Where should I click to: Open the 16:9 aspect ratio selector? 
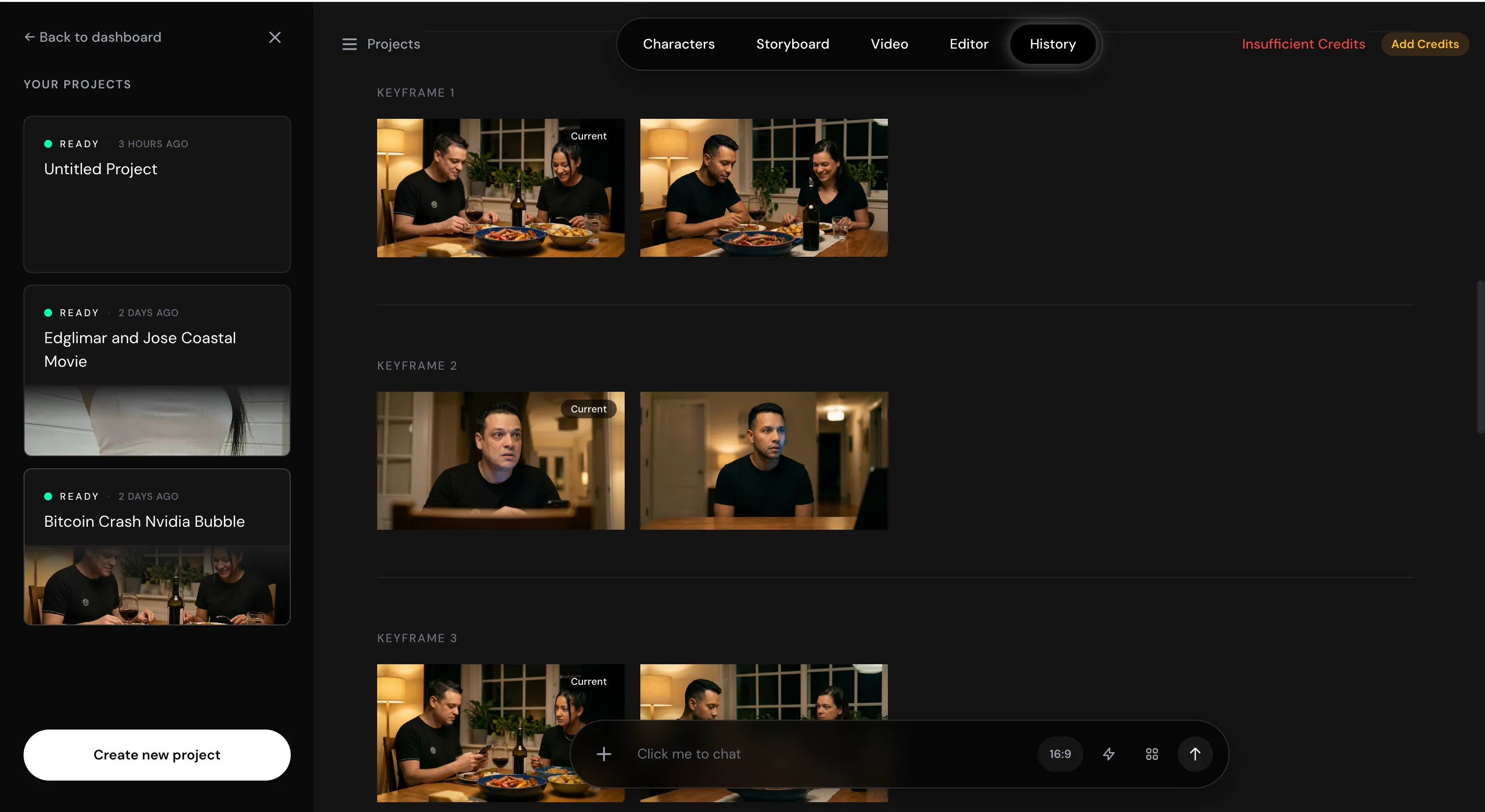(1060, 754)
